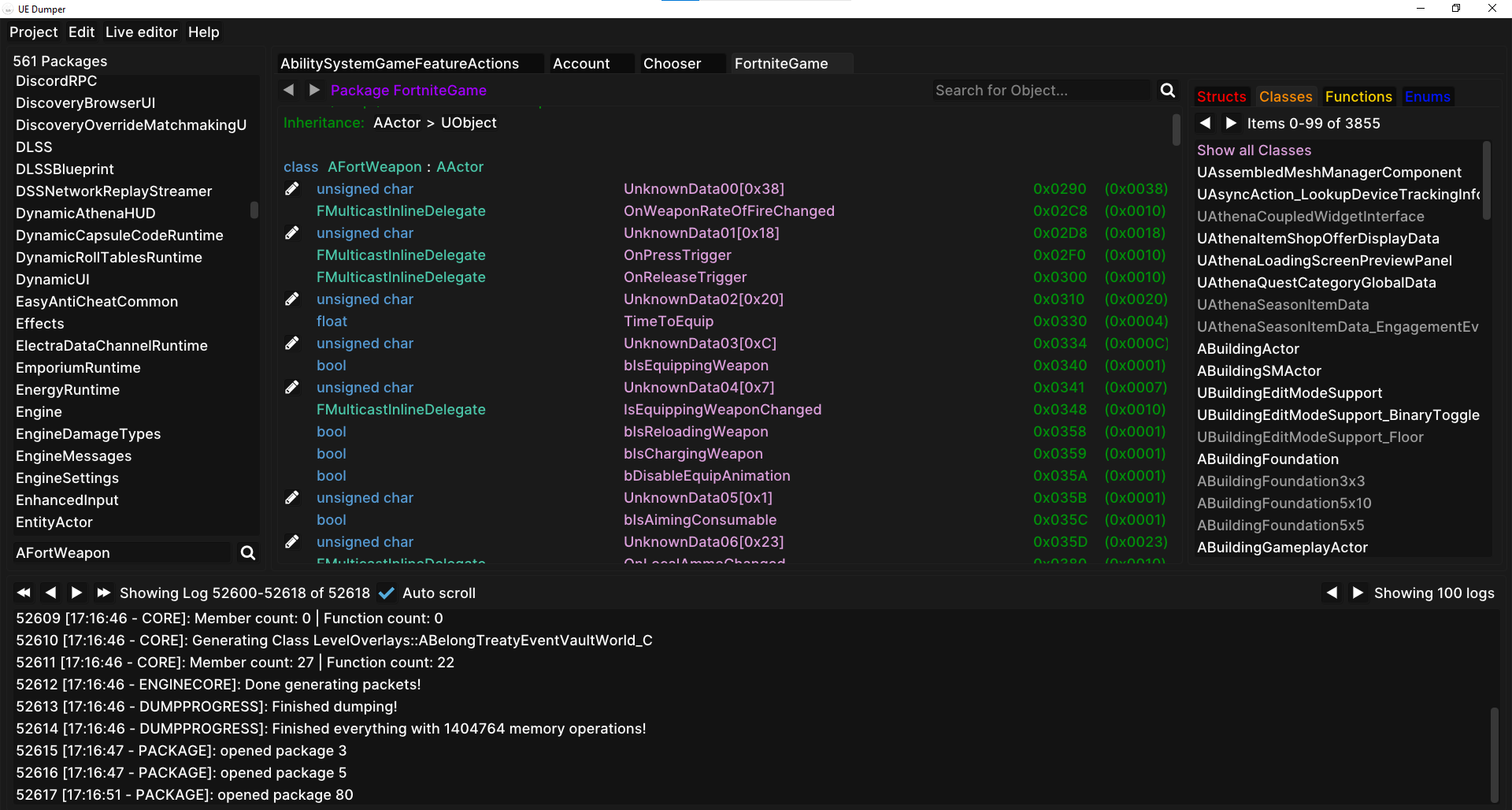Image resolution: width=1512 pixels, height=810 pixels.
Task: Select the UBuildingEditModeSupport_BinaryToggle class
Action: click(1338, 415)
